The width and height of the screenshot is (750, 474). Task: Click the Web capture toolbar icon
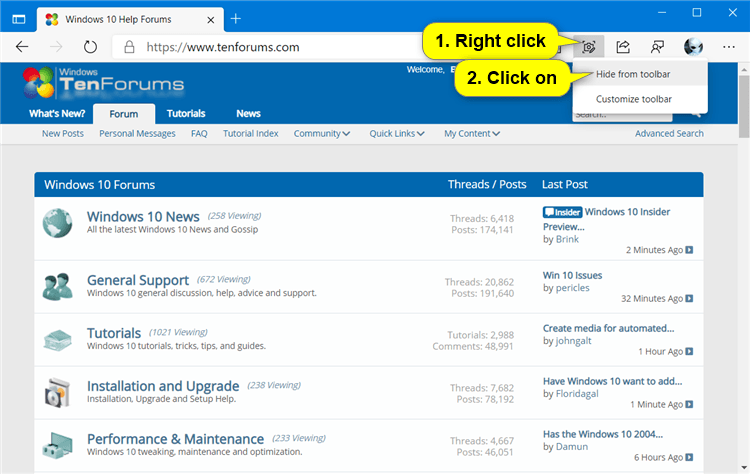pyautogui.click(x=588, y=47)
